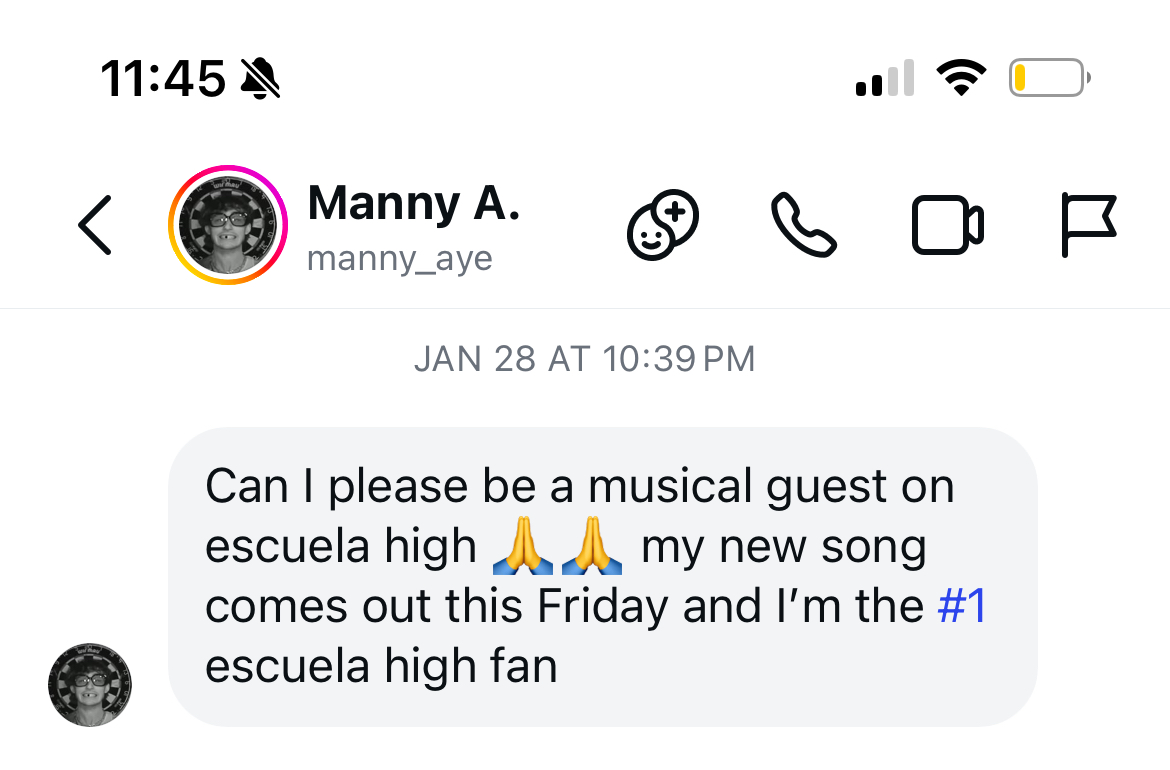This screenshot has height=770, width=1170.
Task: Tap the words escuela high in the message
Action: pos(340,545)
